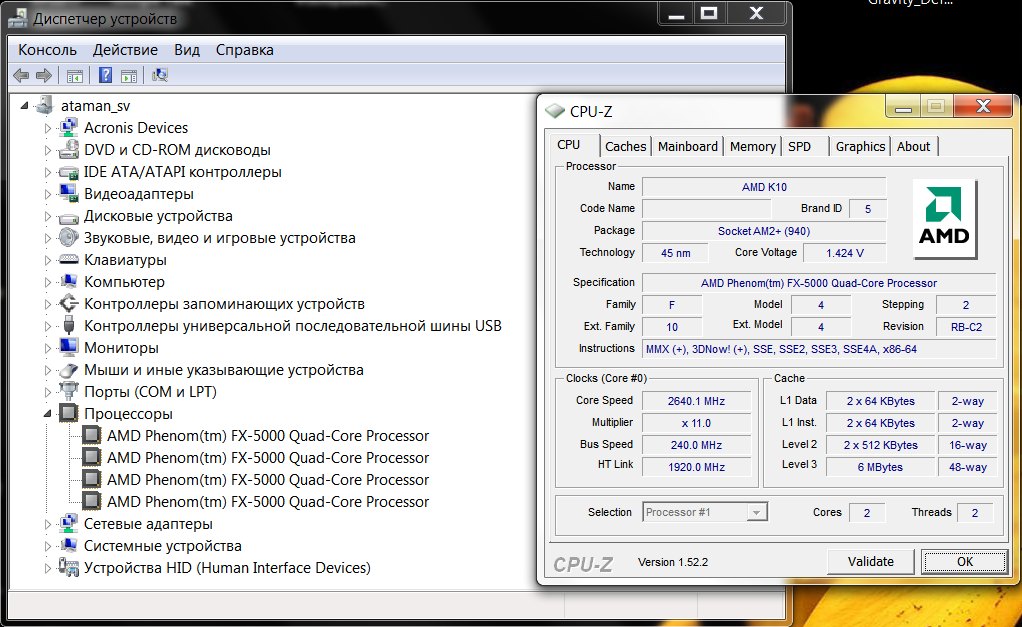Open the Действие menu
The image size is (1022, 627).
125,50
